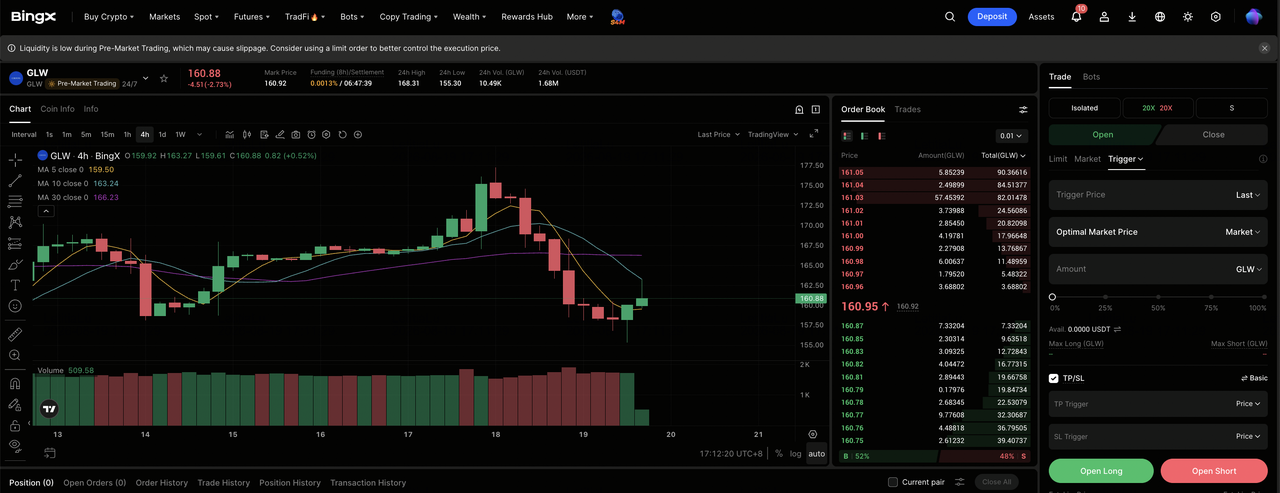Click the Open Long button
The width and height of the screenshot is (1280, 493).
click(1101, 471)
